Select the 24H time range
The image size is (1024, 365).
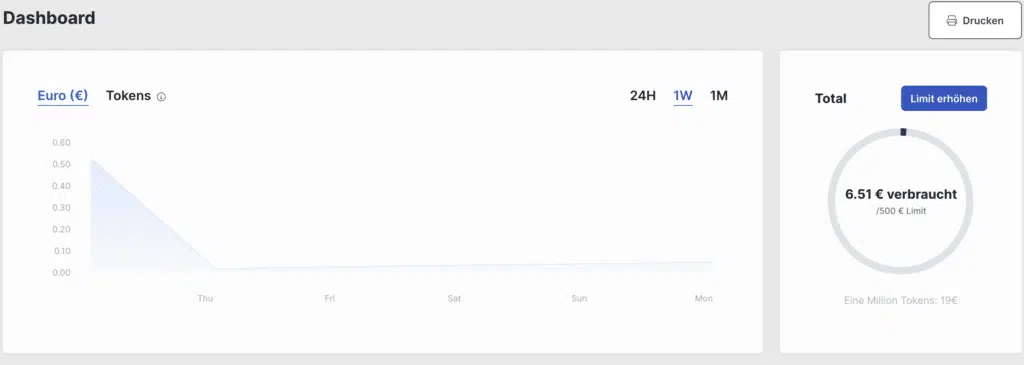[x=643, y=96]
